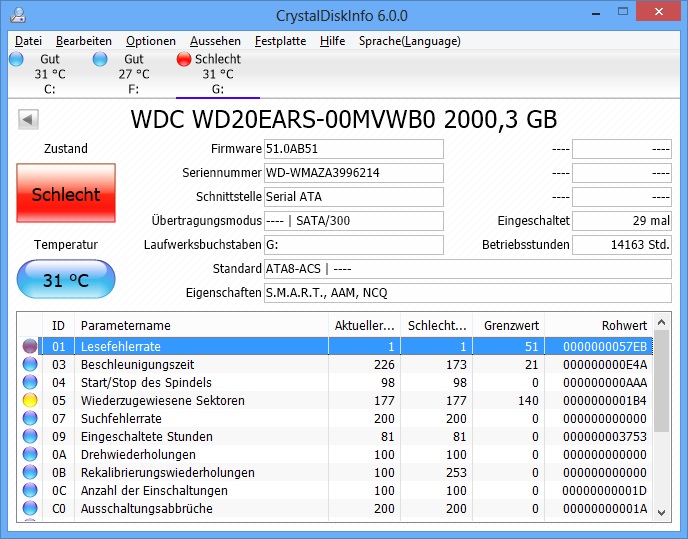This screenshot has height=539, width=688.
Task: Click the previous disk arrow button
Action: pos(29,119)
